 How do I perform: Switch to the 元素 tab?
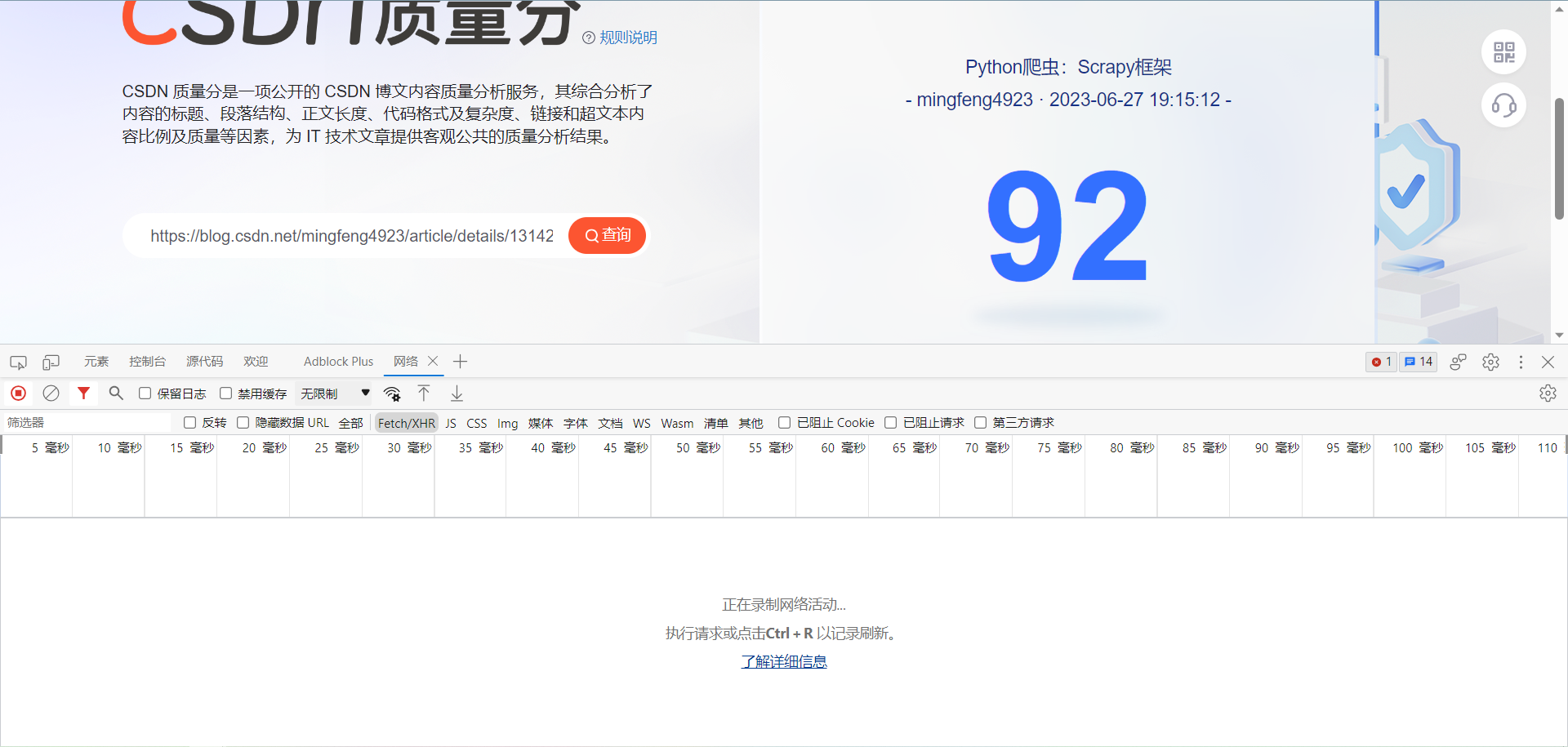(96, 362)
